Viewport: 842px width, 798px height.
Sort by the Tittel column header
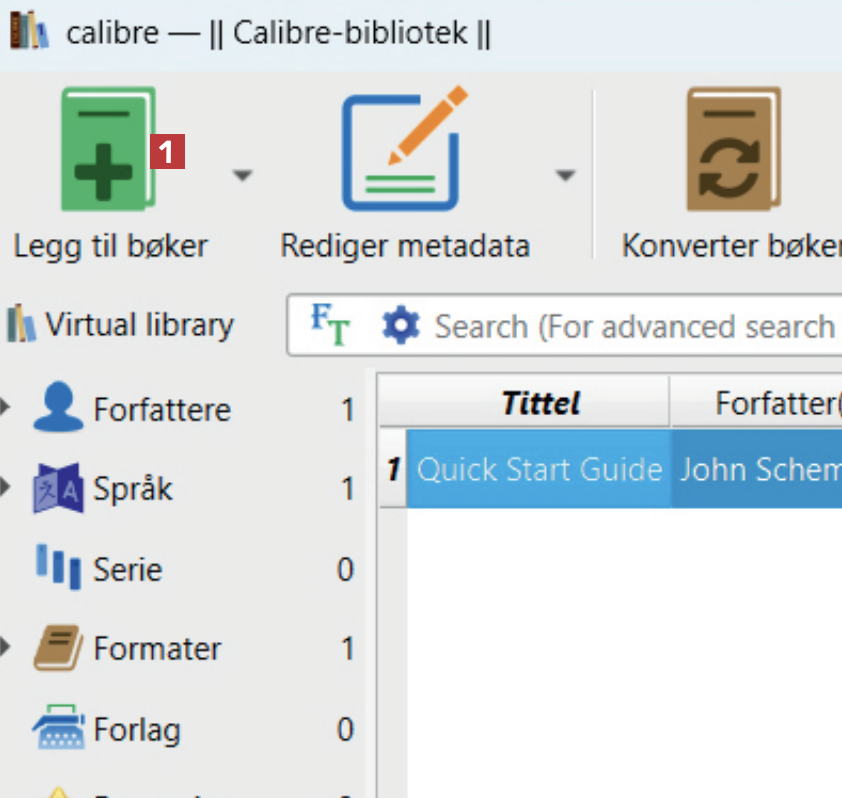click(540, 403)
